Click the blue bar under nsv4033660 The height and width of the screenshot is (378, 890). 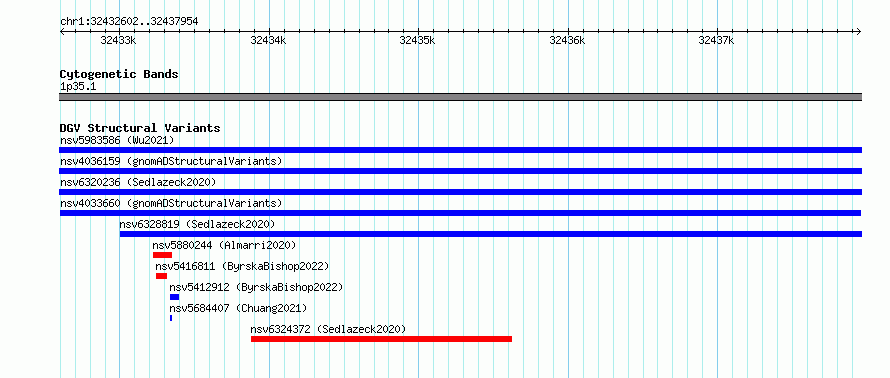click(460, 213)
